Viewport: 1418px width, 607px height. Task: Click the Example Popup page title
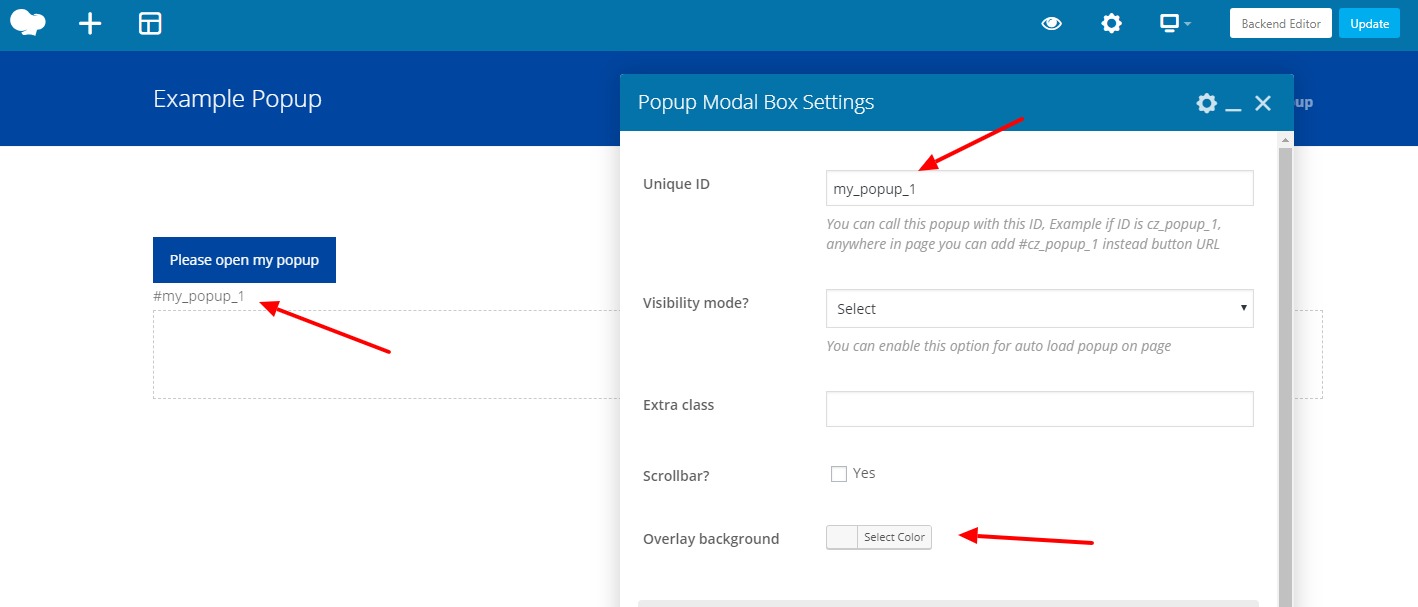pos(237,99)
